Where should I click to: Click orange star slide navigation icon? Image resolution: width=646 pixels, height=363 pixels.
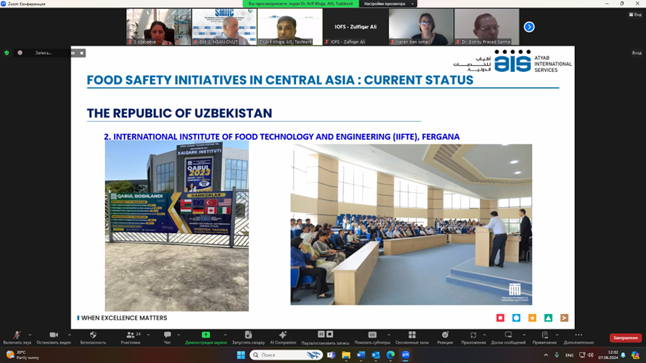[532, 318]
